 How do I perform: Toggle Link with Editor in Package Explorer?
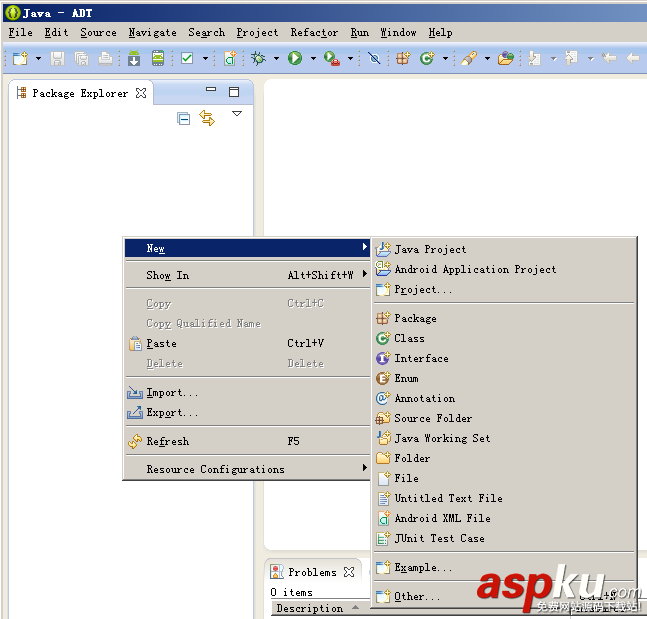[207, 118]
